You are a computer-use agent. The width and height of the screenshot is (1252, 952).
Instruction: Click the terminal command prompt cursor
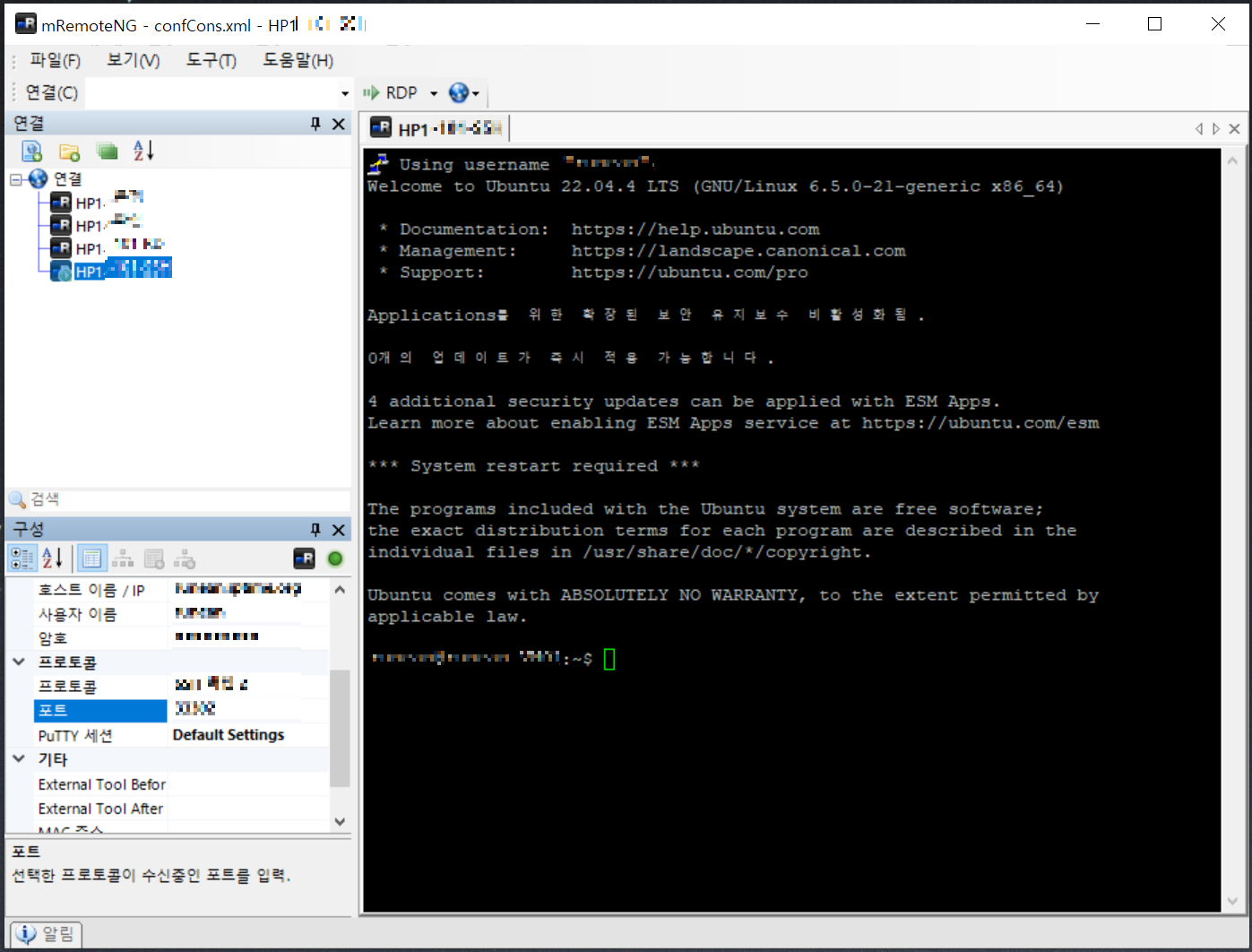pos(609,660)
